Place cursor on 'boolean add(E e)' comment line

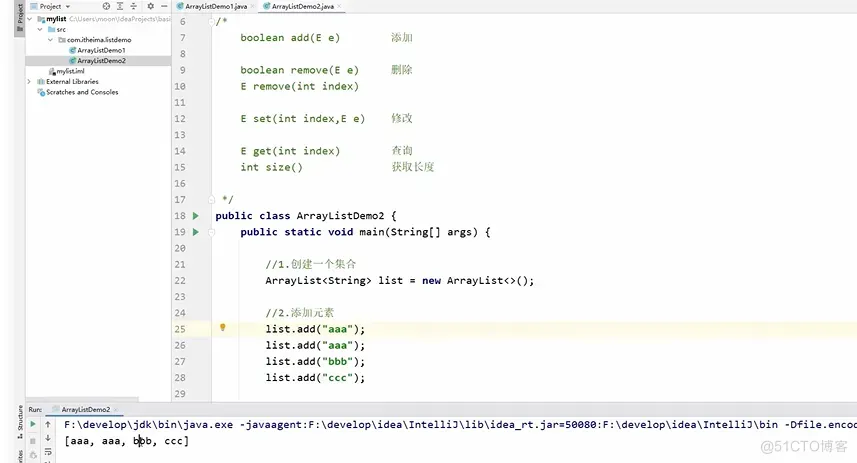coord(290,38)
